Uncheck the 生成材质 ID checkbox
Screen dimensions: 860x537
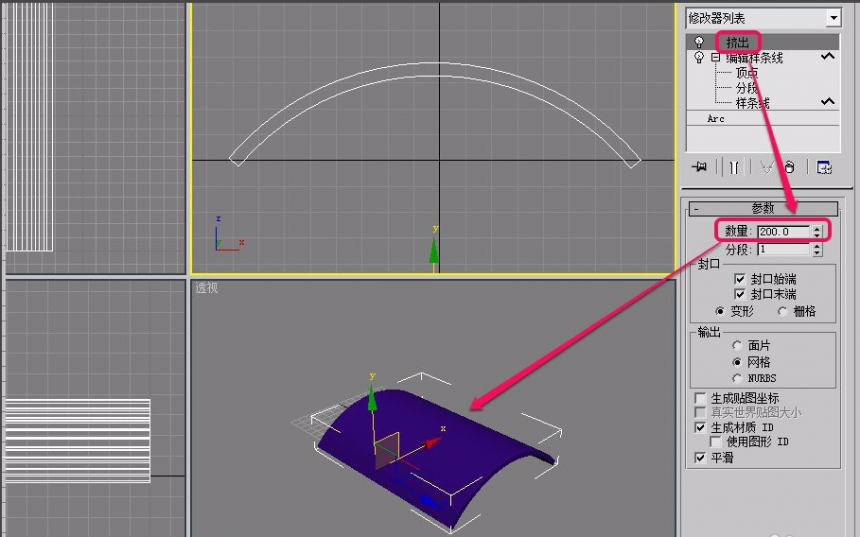pyautogui.click(x=700, y=427)
